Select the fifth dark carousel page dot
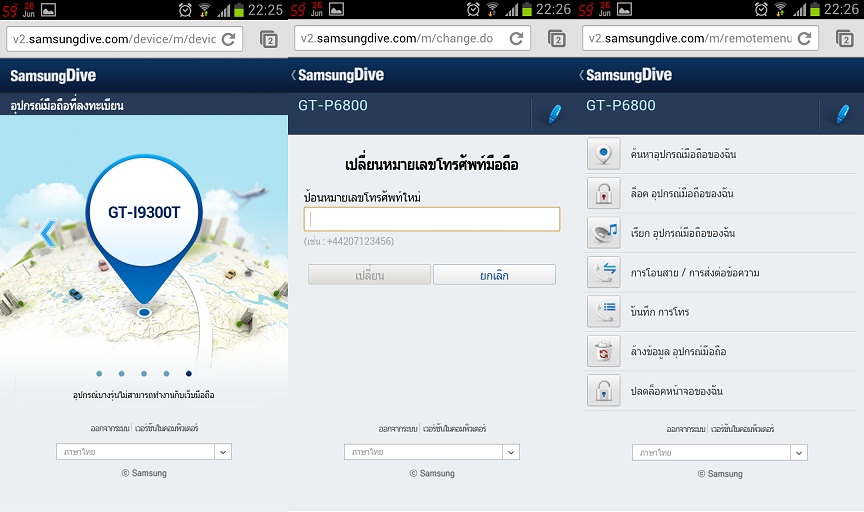The width and height of the screenshot is (864, 512). (189, 374)
